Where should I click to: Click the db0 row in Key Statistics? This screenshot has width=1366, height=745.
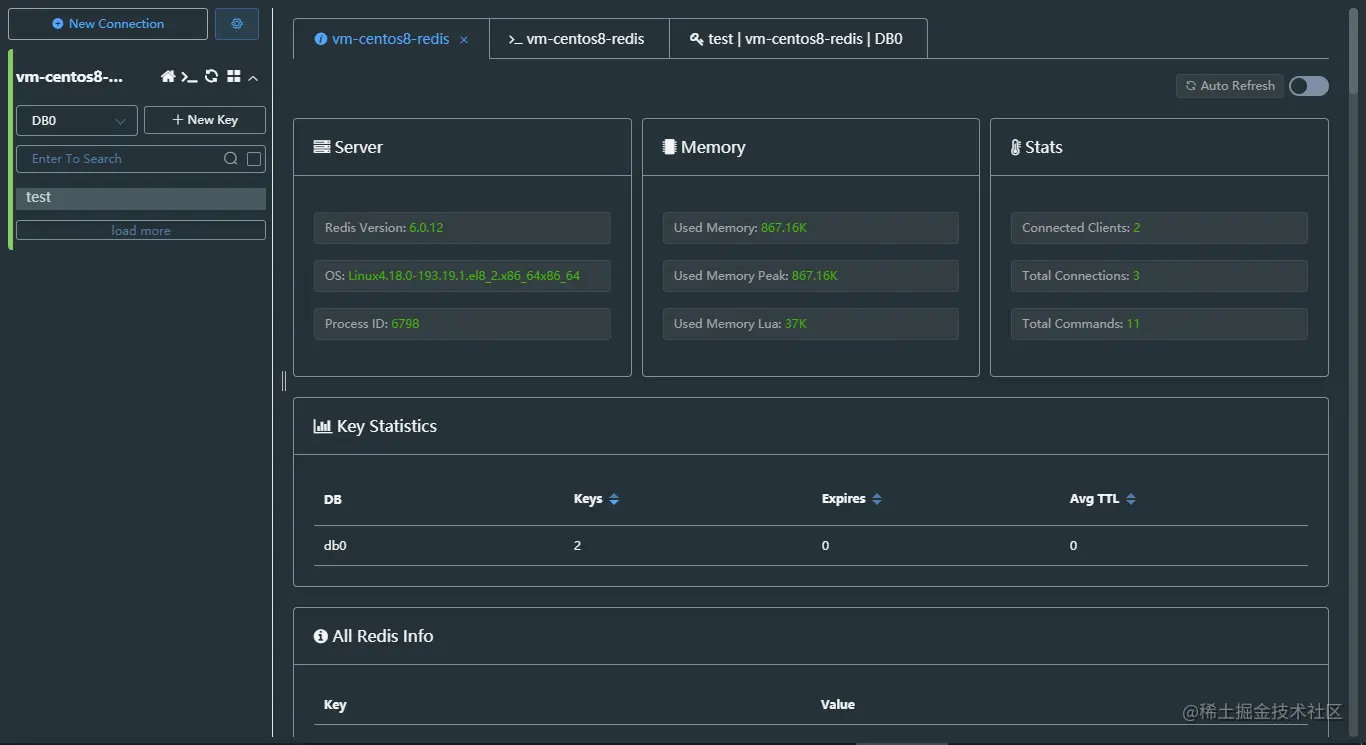pyautogui.click(x=811, y=546)
